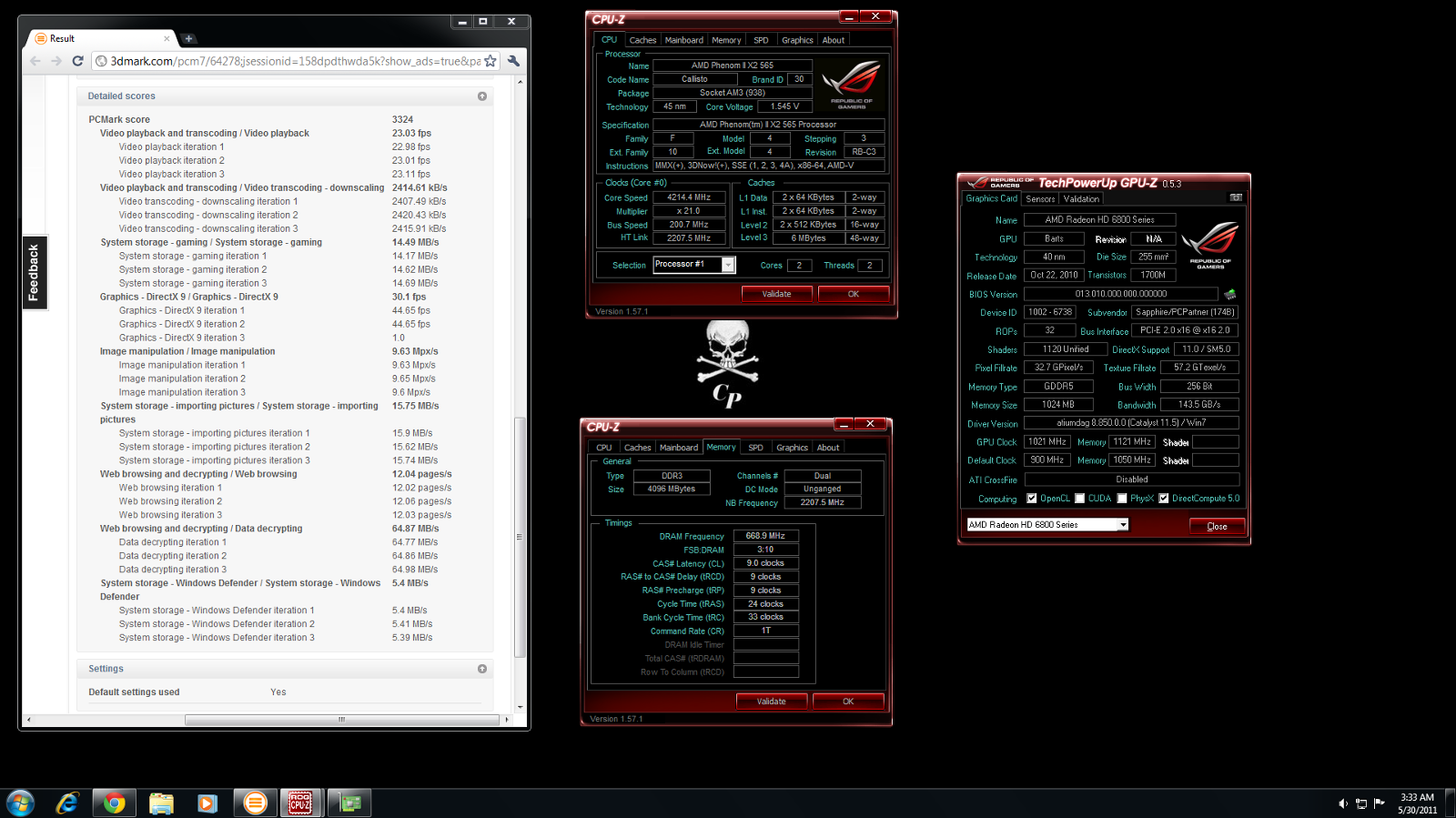Click the GPU Clock value 1021 MHz
The height and width of the screenshot is (818, 1456).
coord(1047,442)
